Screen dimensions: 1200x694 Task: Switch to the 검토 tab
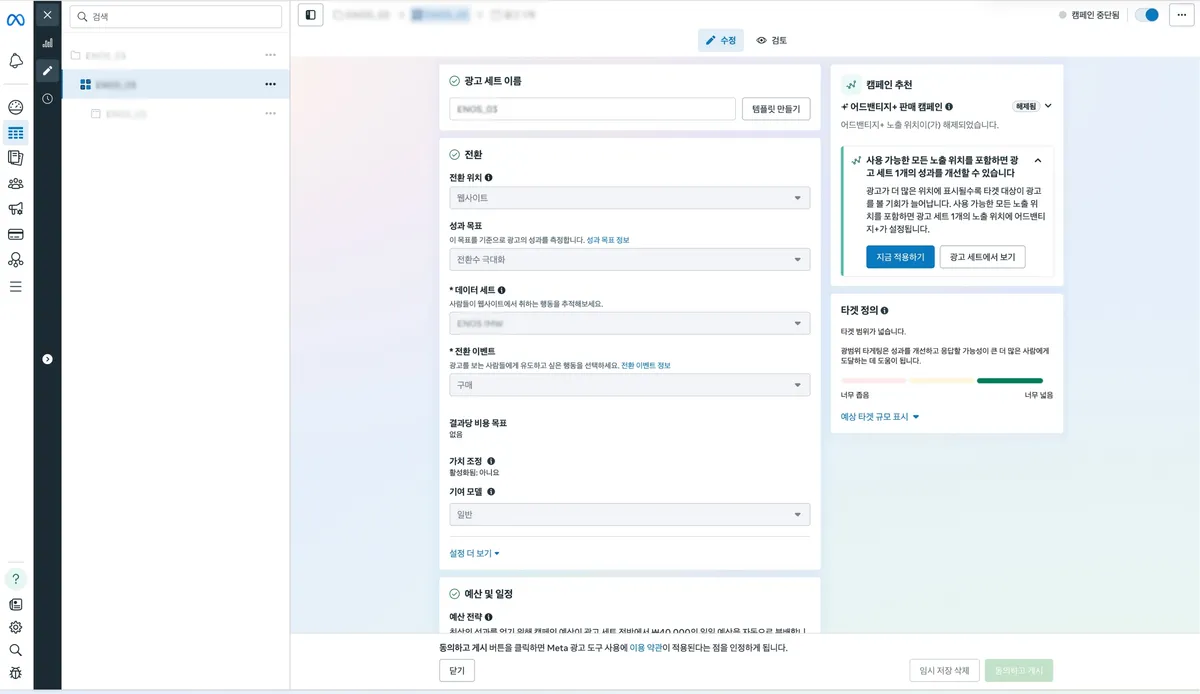tap(771, 40)
